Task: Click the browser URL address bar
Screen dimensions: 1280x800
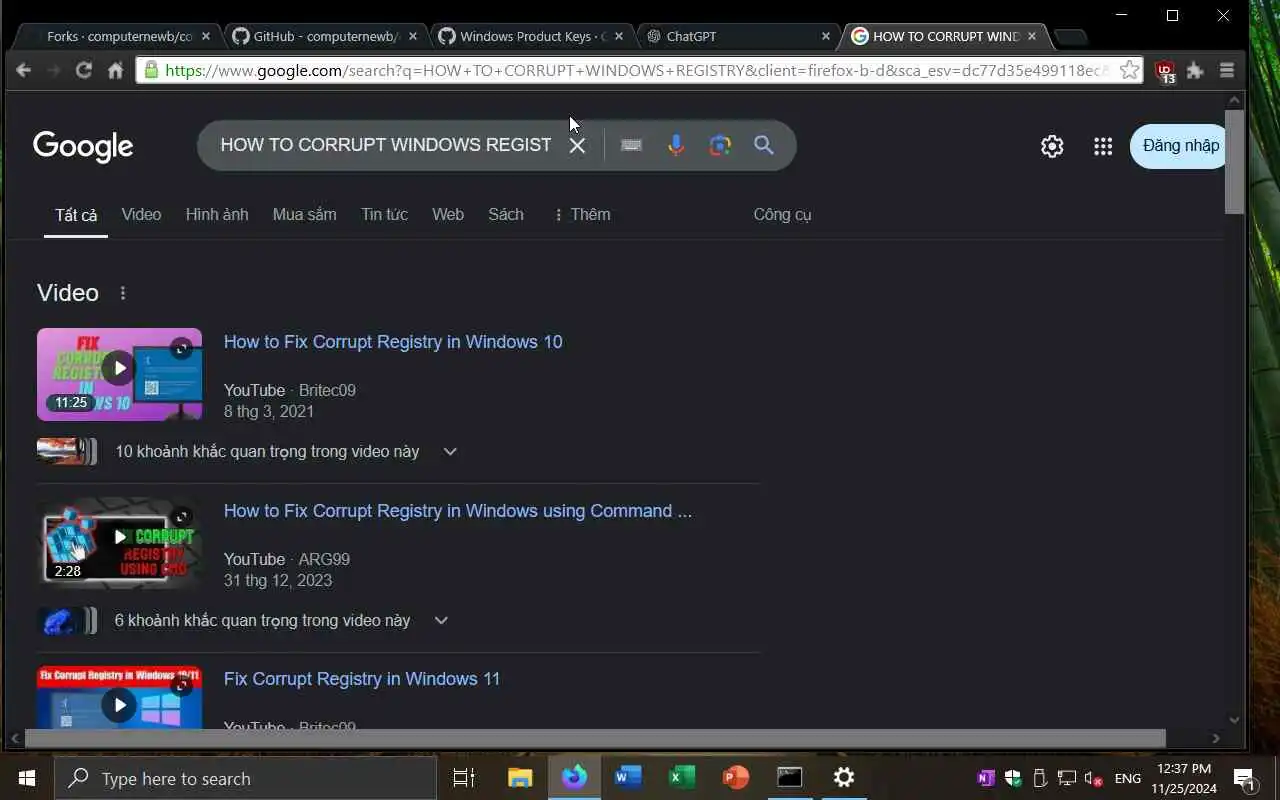Action: (x=636, y=70)
